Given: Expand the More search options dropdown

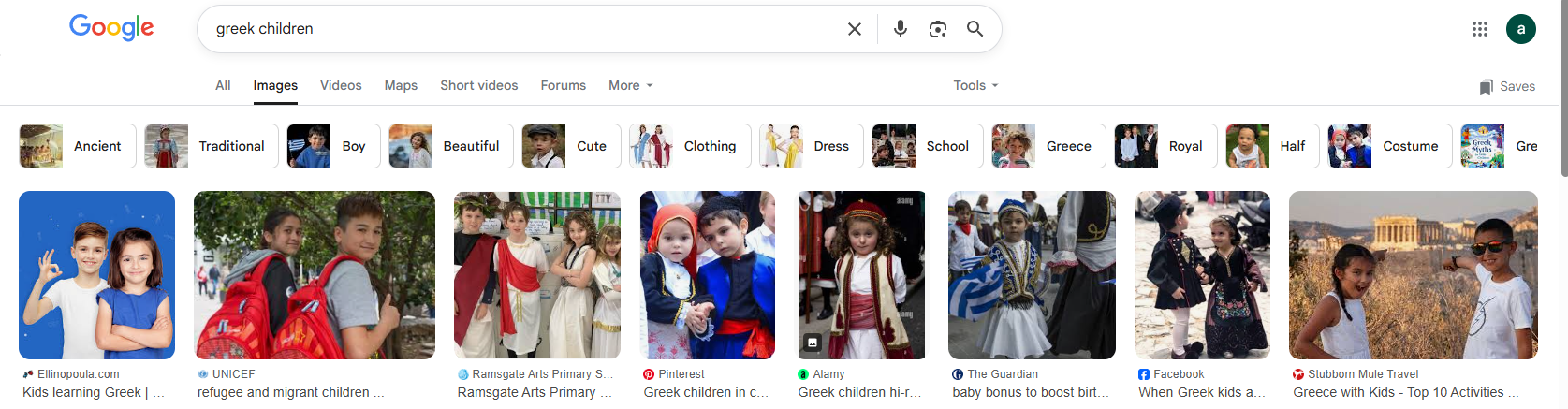Looking at the screenshot, I should [x=630, y=85].
